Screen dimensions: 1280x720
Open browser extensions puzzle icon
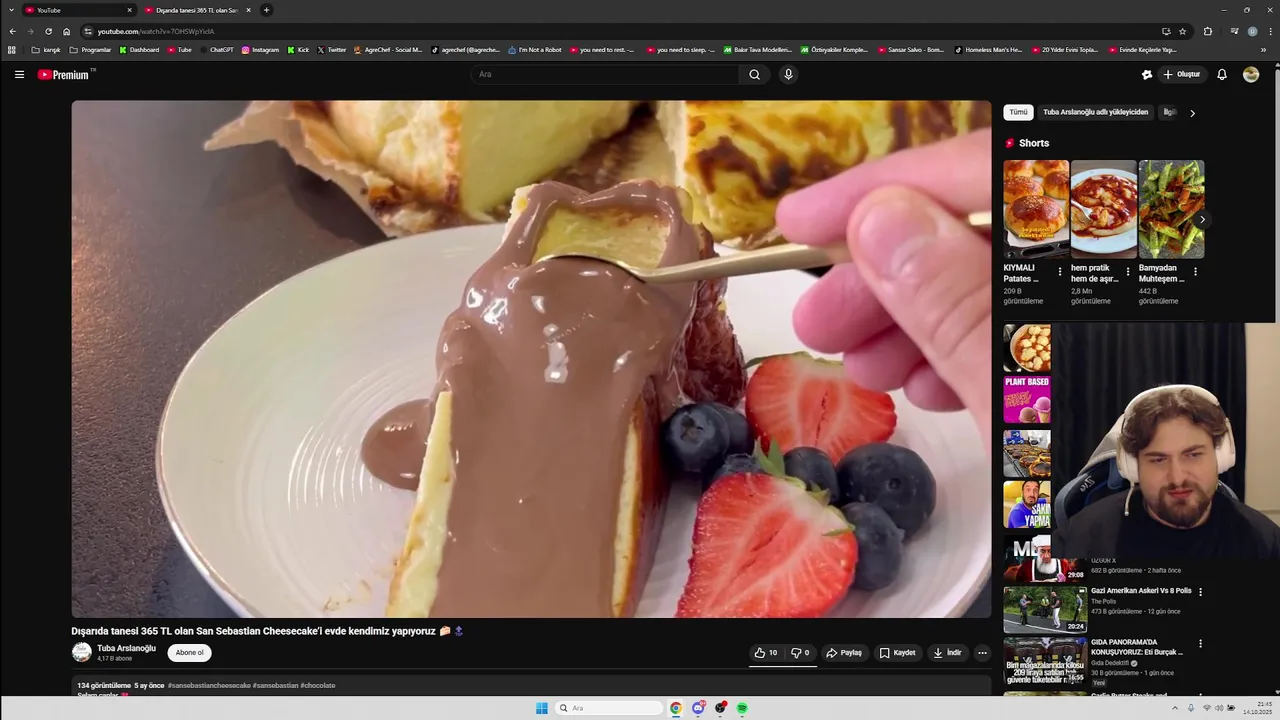click(x=1207, y=31)
